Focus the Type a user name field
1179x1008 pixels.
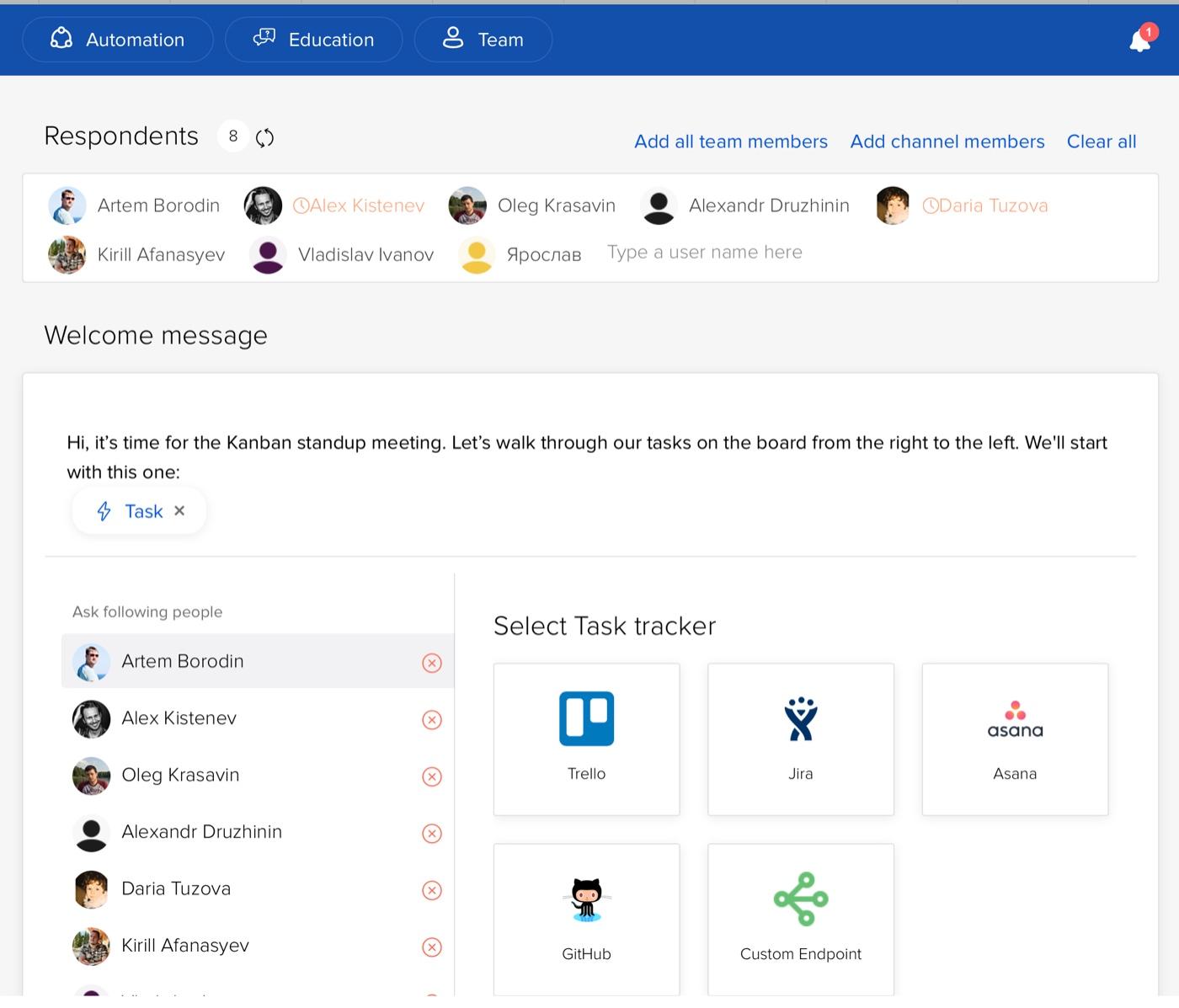(705, 252)
